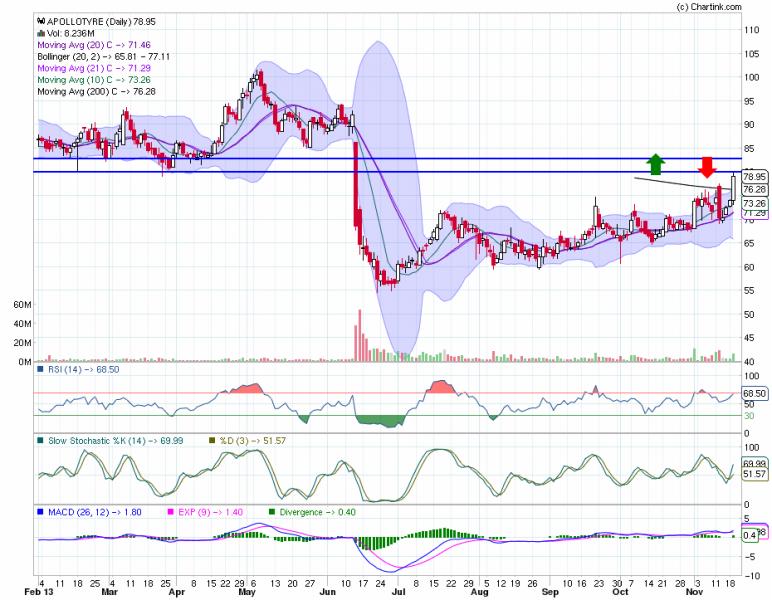Select Moving Avg (21) C legend entry

94,68
